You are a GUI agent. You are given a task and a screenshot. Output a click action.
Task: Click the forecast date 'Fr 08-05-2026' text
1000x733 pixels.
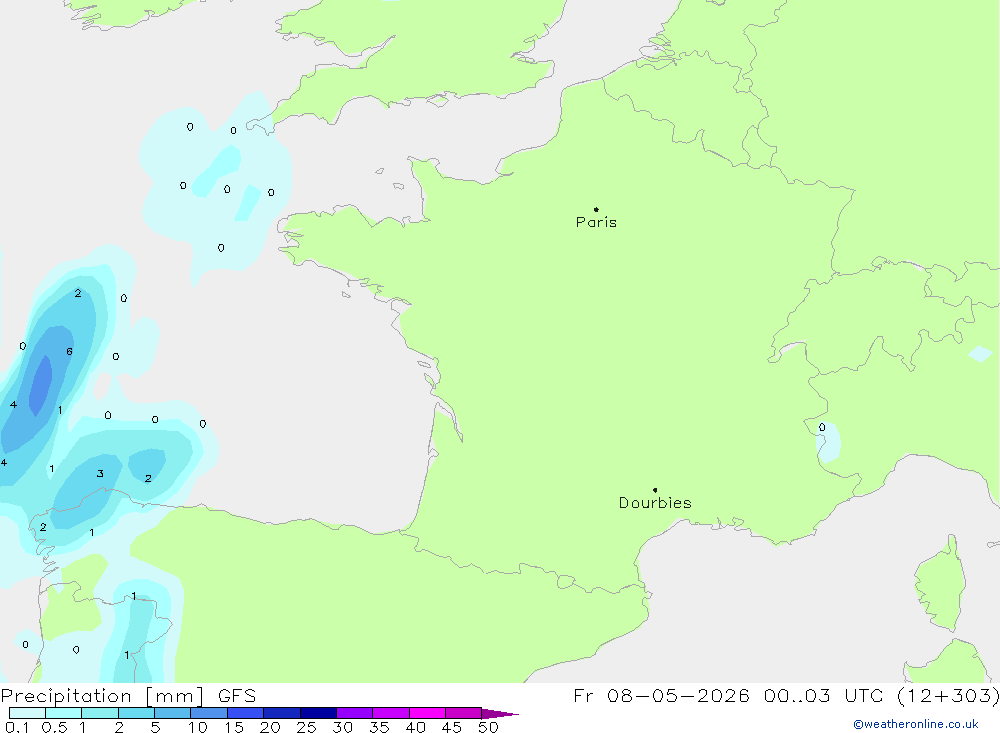click(x=661, y=695)
